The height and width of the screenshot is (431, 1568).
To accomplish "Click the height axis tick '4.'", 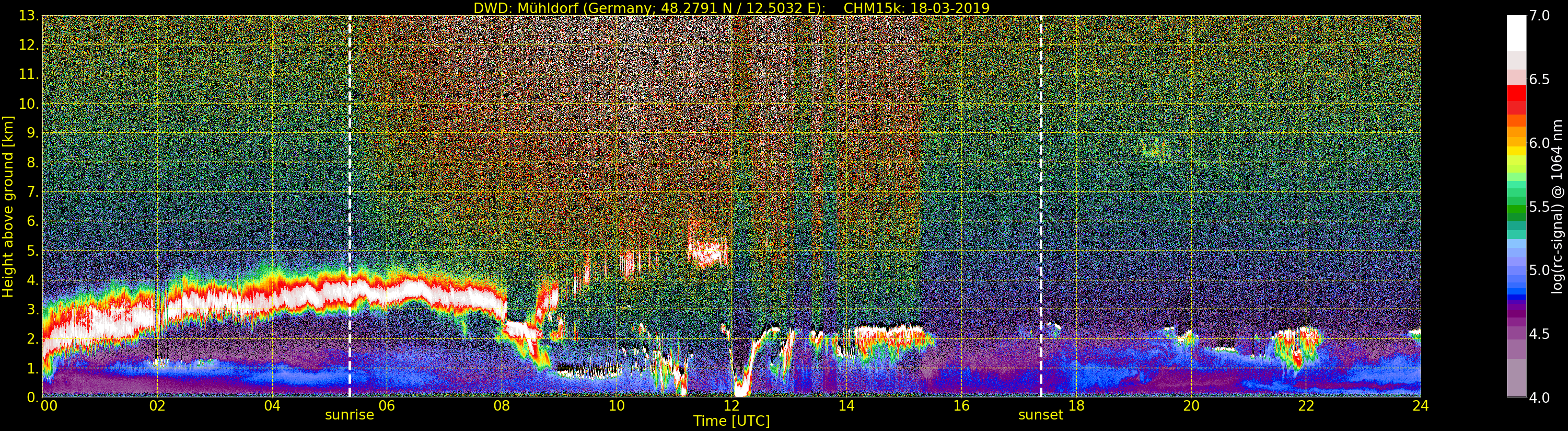I will point(32,280).
